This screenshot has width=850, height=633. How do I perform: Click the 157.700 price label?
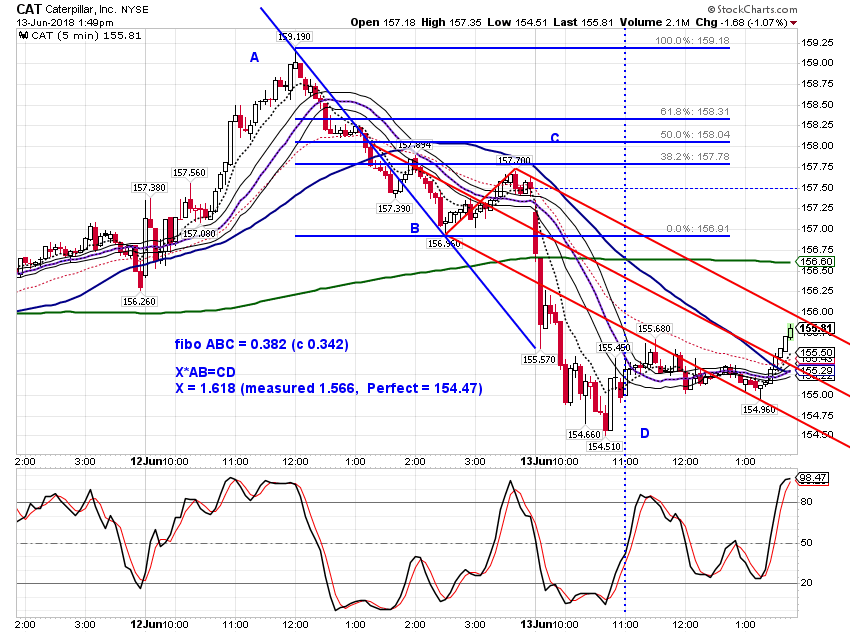coord(514,160)
